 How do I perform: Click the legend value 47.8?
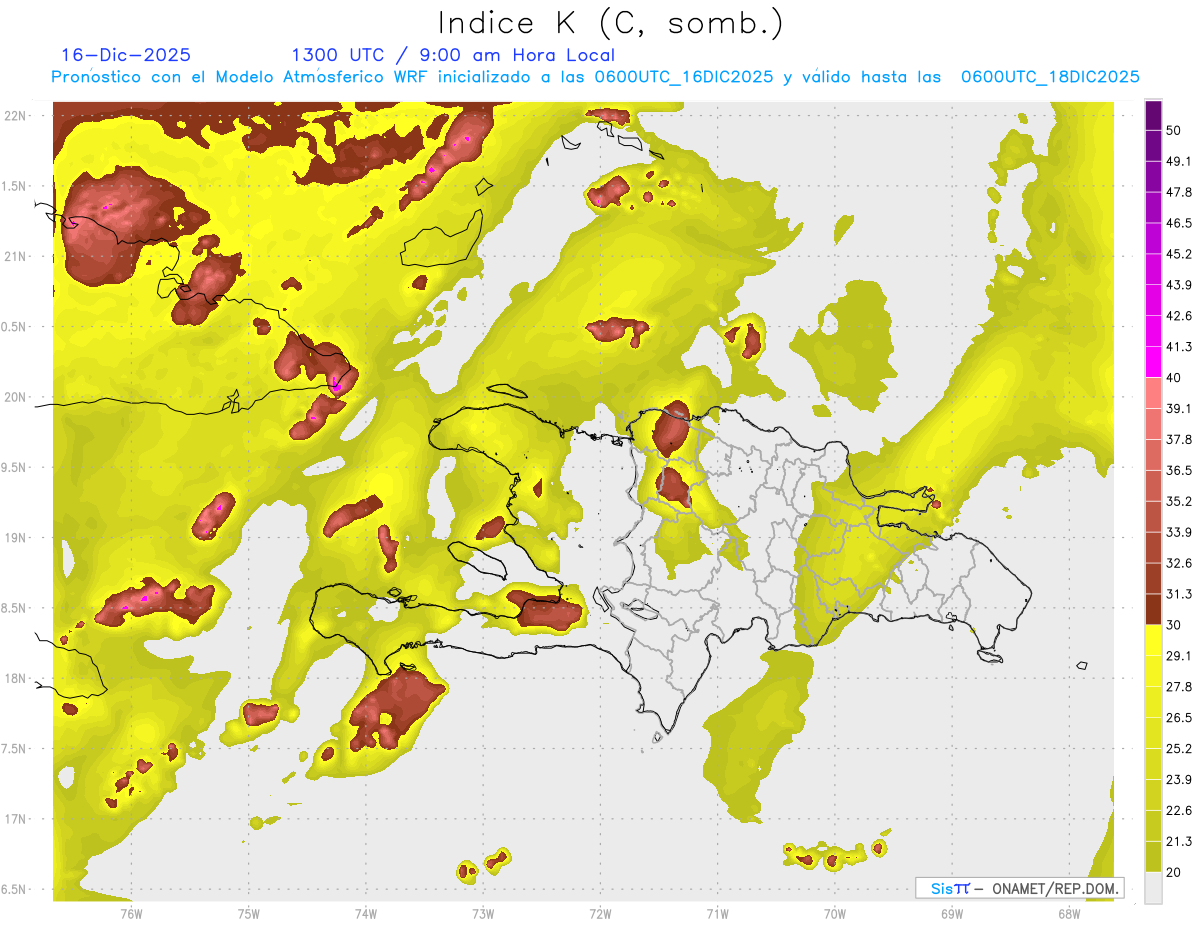pos(1179,192)
